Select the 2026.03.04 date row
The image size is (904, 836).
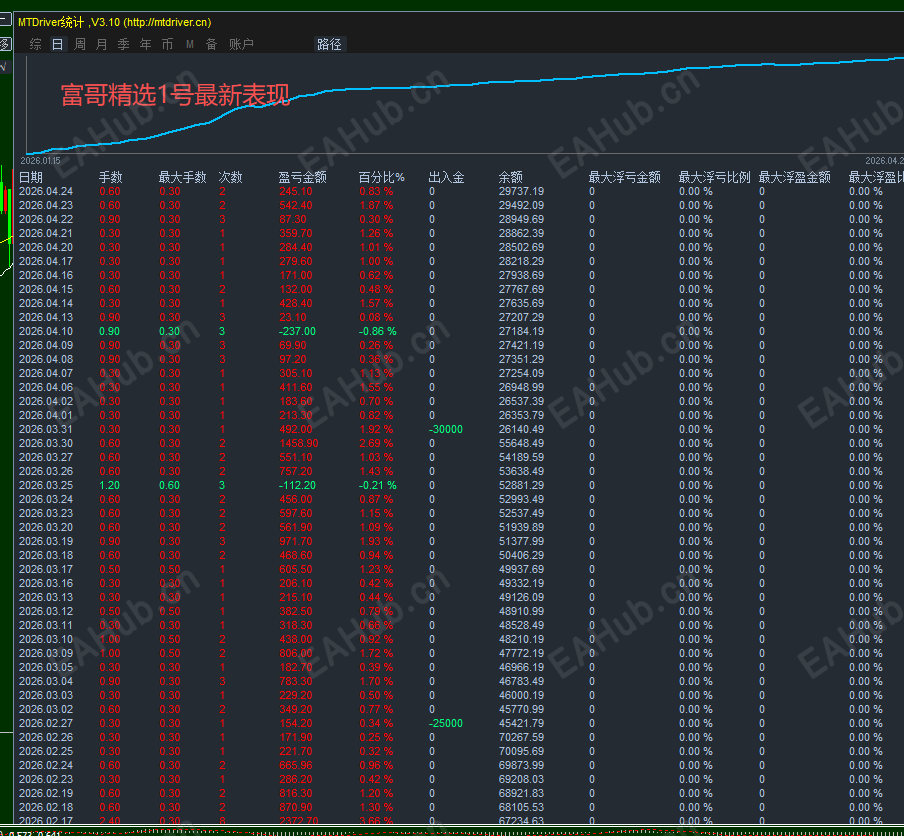pyautogui.click(x=46, y=681)
